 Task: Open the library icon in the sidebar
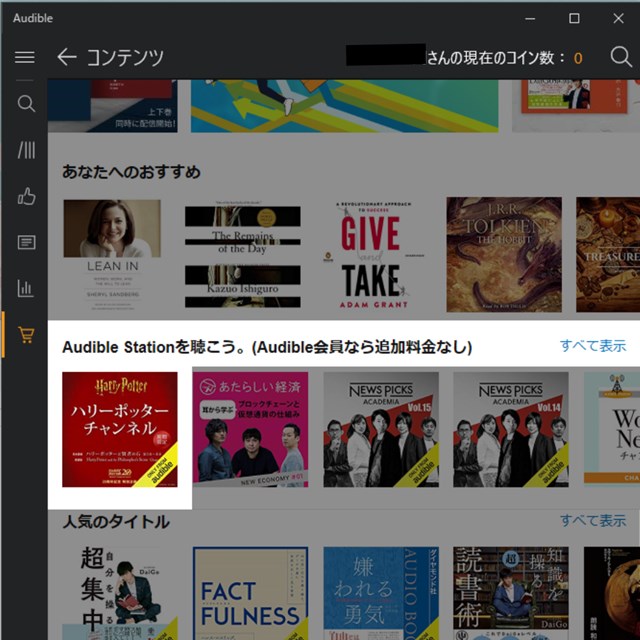(26, 150)
